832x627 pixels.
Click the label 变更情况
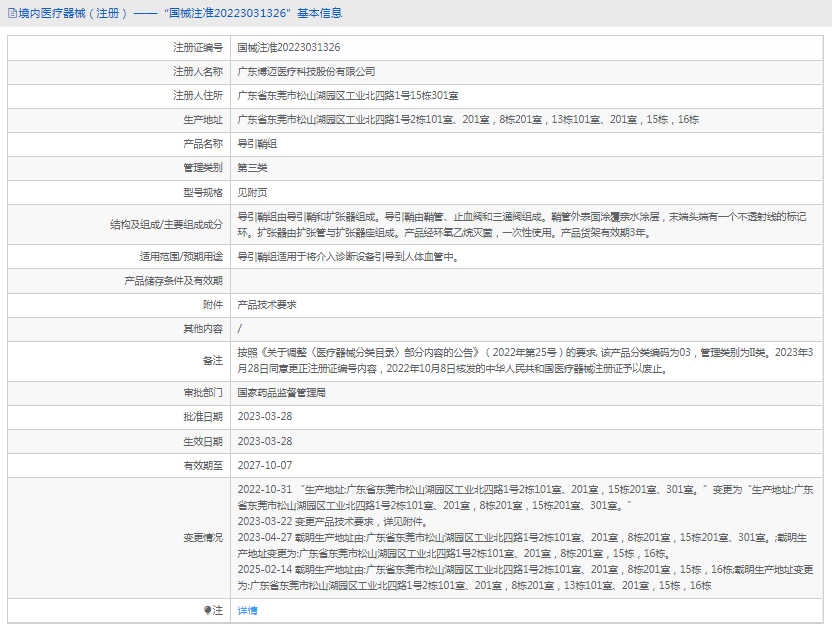(x=203, y=537)
